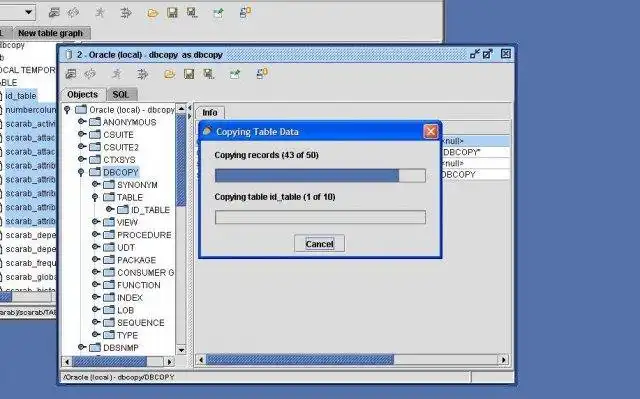Collapse the TABLE node under DBCOPY
Viewport: 640px width, 399px height.
pos(95,197)
